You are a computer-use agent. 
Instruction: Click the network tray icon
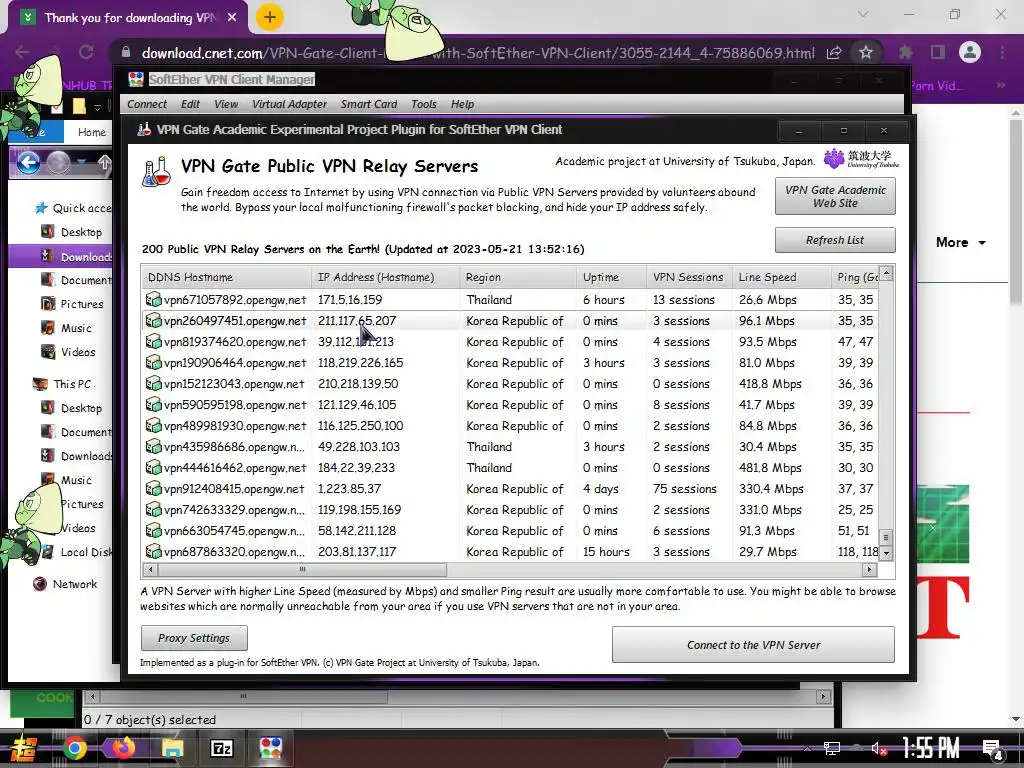click(832, 749)
